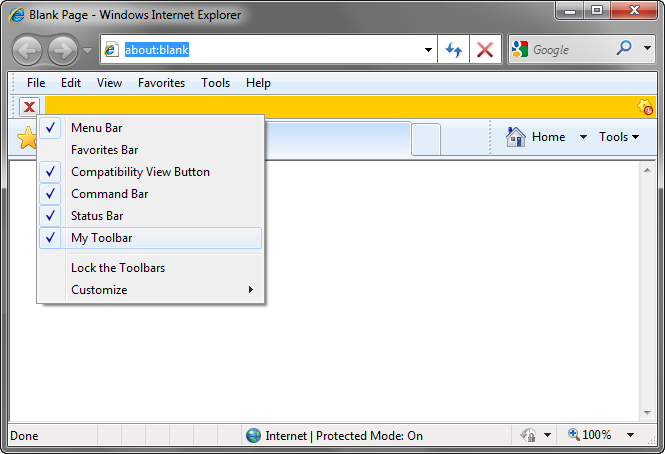
Task: Open the View menu
Action: [109, 83]
